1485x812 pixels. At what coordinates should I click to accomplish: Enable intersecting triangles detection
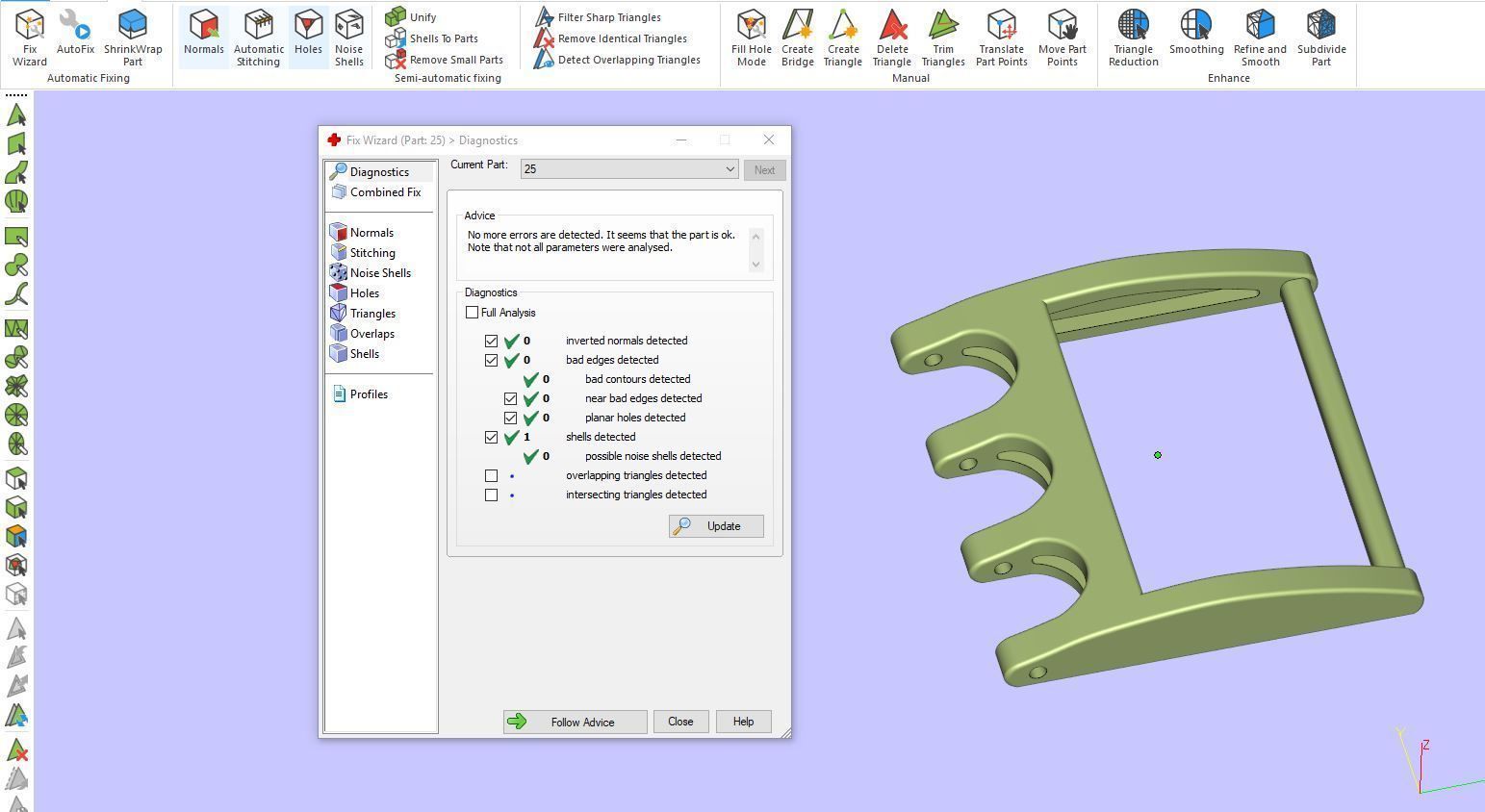[492, 495]
